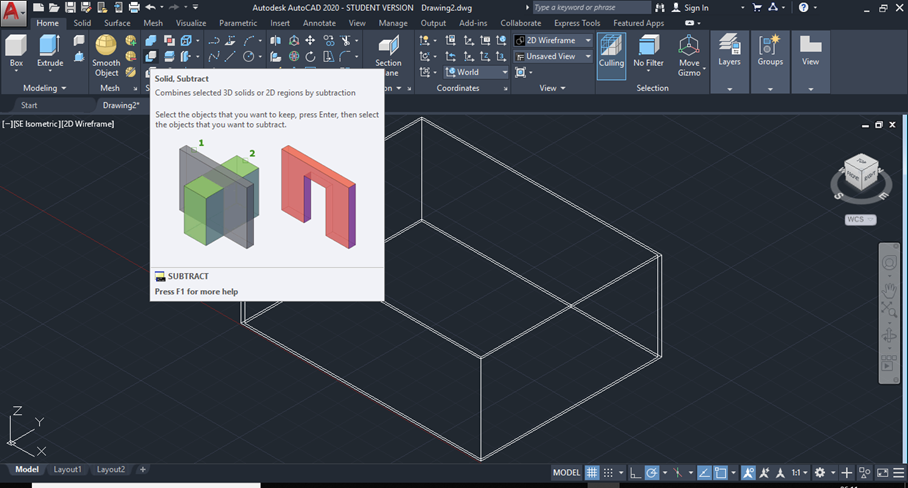908x488 pixels.
Task: Open the 2D Wireframe visual style dropdown
Action: (x=552, y=41)
